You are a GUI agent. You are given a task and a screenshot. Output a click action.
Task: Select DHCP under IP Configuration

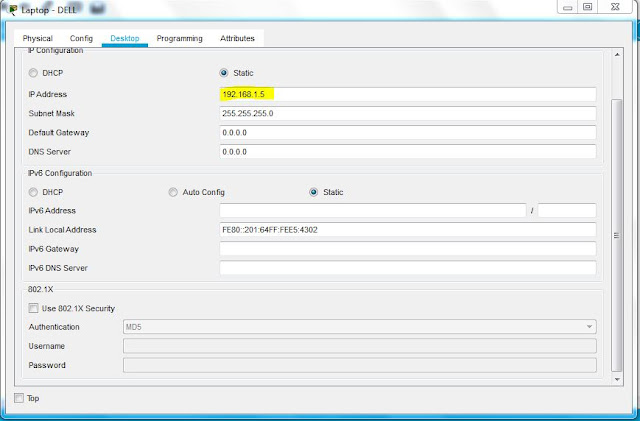pyautogui.click(x=33, y=73)
